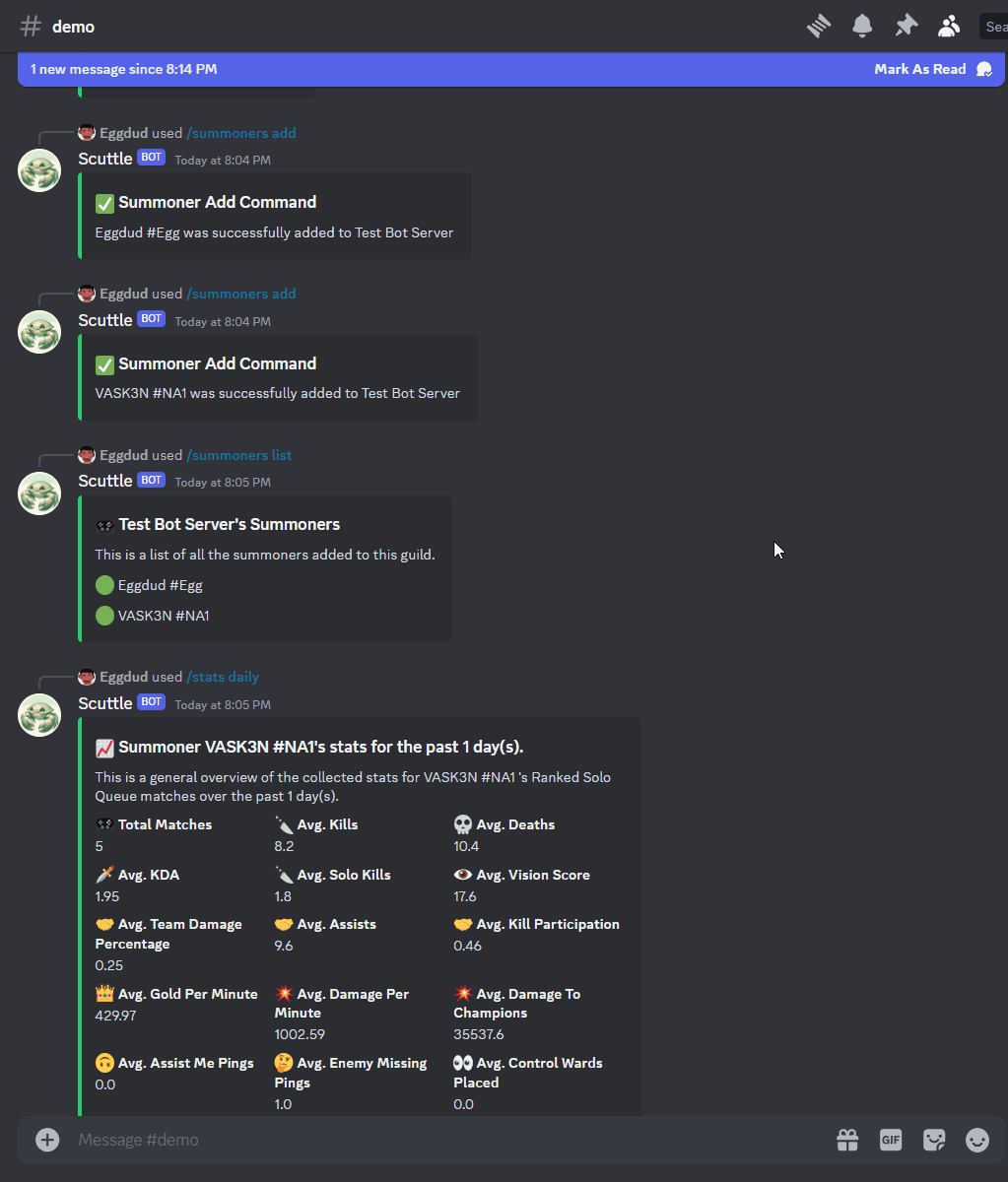
Task: Click /summoners add above the Eggdud #Egg confirmation
Action: (x=240, y=133)
